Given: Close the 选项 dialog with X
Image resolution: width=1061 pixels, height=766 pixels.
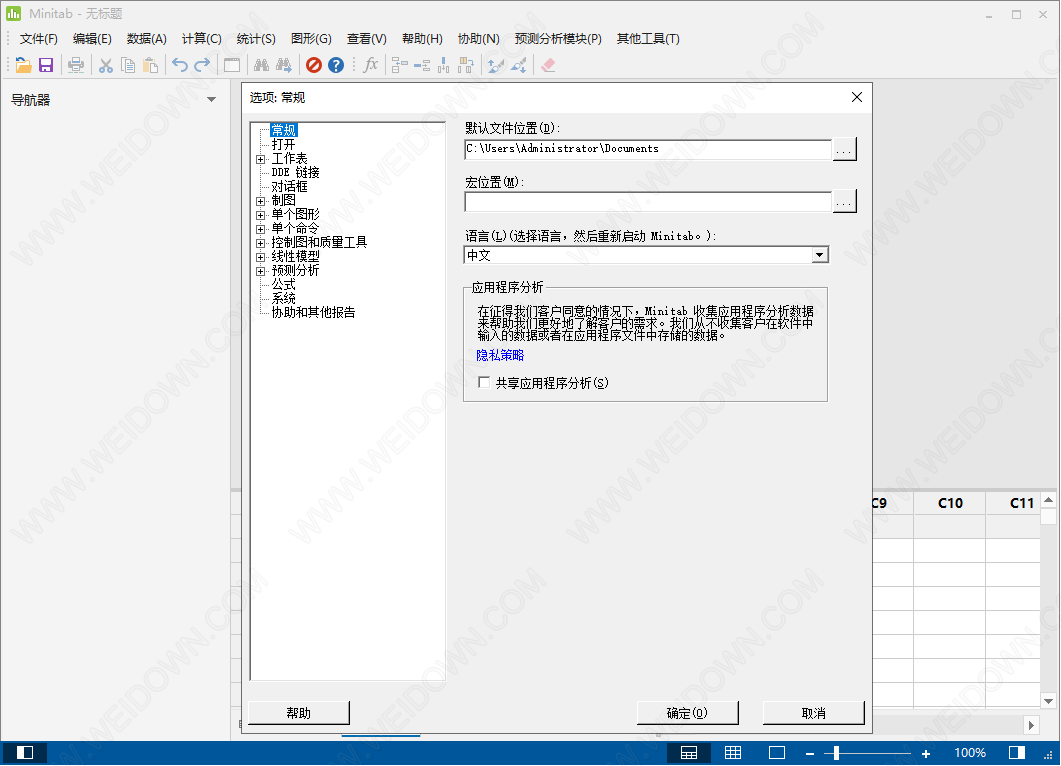Looking at the screenshot, I should pos(857,97).
